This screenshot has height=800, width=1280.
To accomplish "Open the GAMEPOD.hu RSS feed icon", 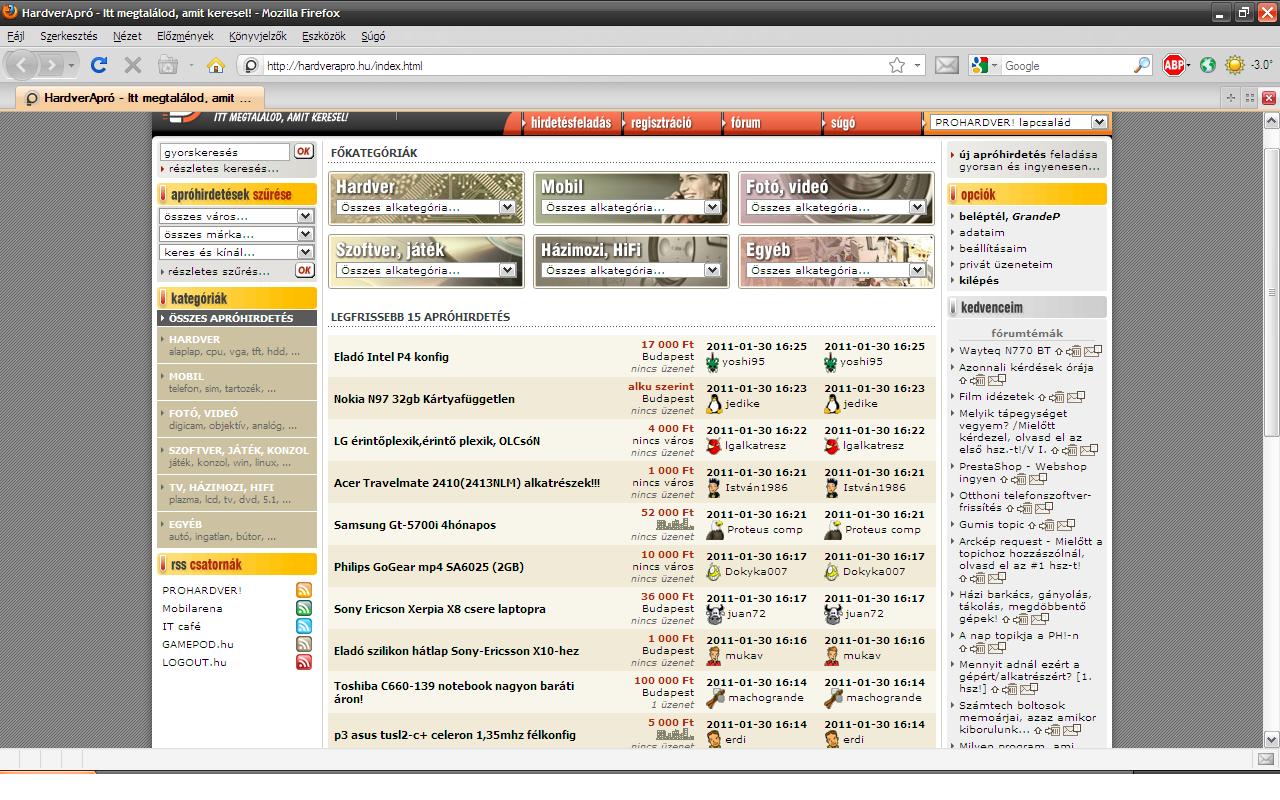I will (x=304, y=644).
